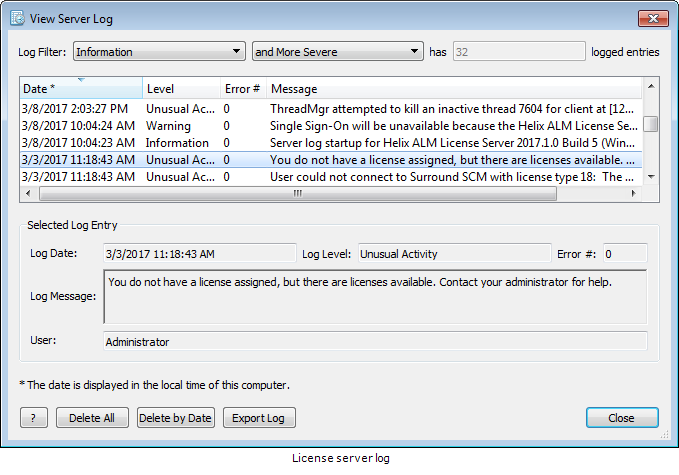Select the ThreadMgr 2:03:27 PM log entry
Viewport: 679px width, 475px height.
pyautogui.click(x=330, y=108)
